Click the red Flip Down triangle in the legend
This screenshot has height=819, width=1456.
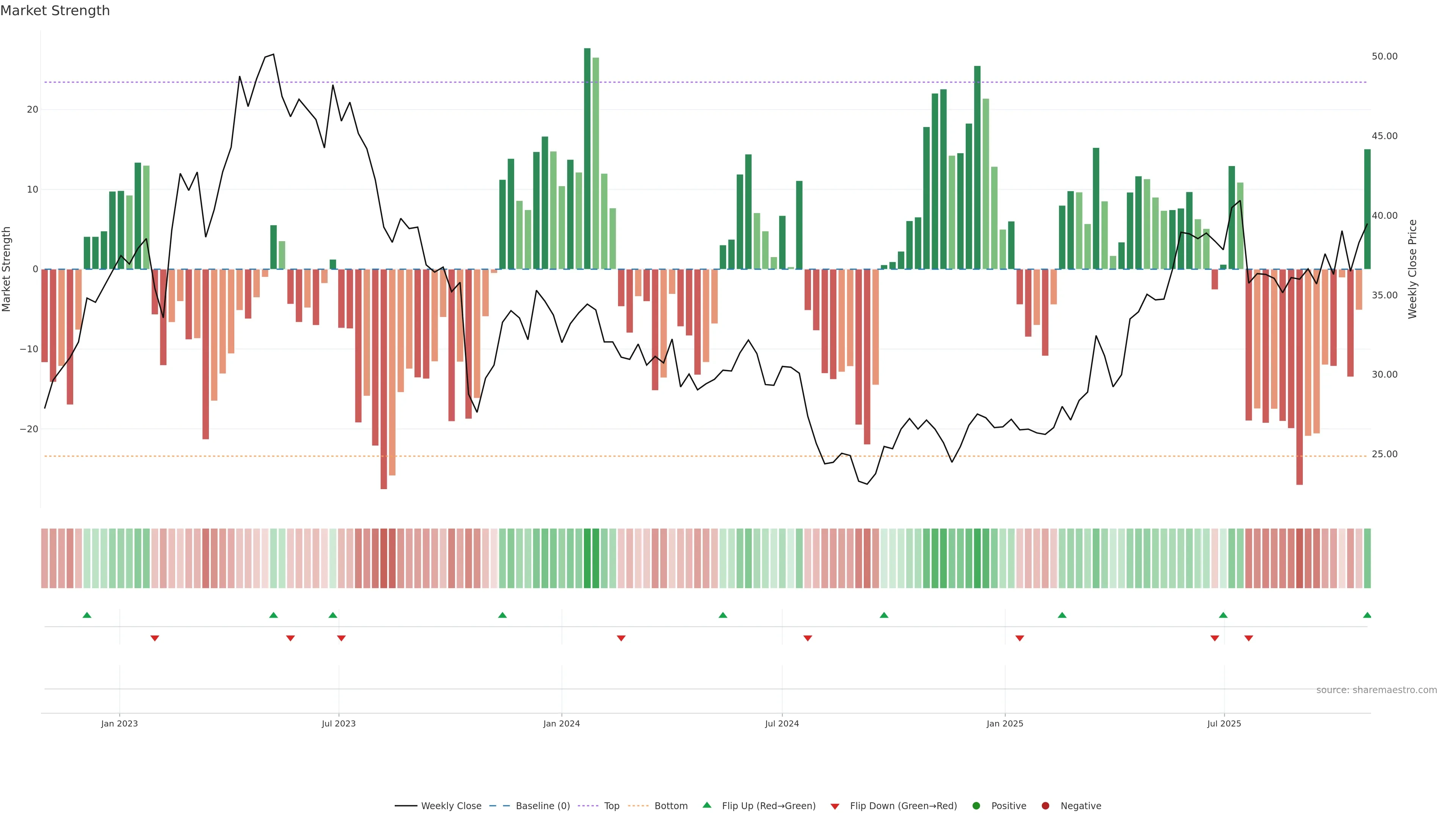[x=835, y=806]
